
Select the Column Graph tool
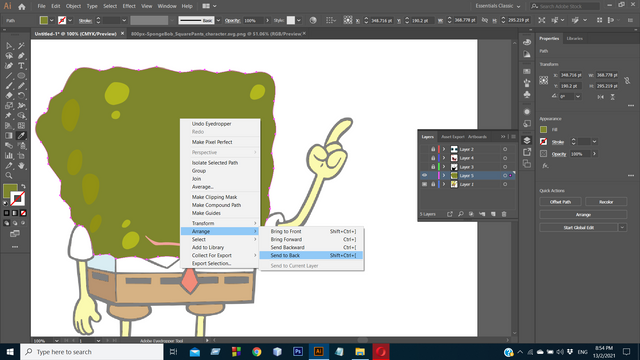(9, 156)
